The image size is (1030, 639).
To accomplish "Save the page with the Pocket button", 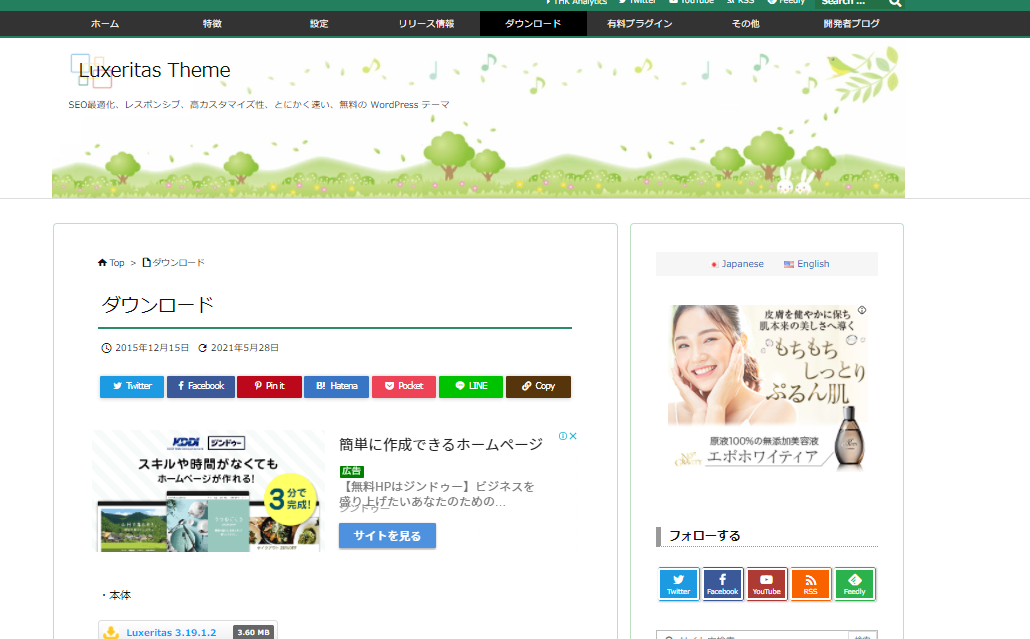I will pyautogui.click(x=404, y=386).
